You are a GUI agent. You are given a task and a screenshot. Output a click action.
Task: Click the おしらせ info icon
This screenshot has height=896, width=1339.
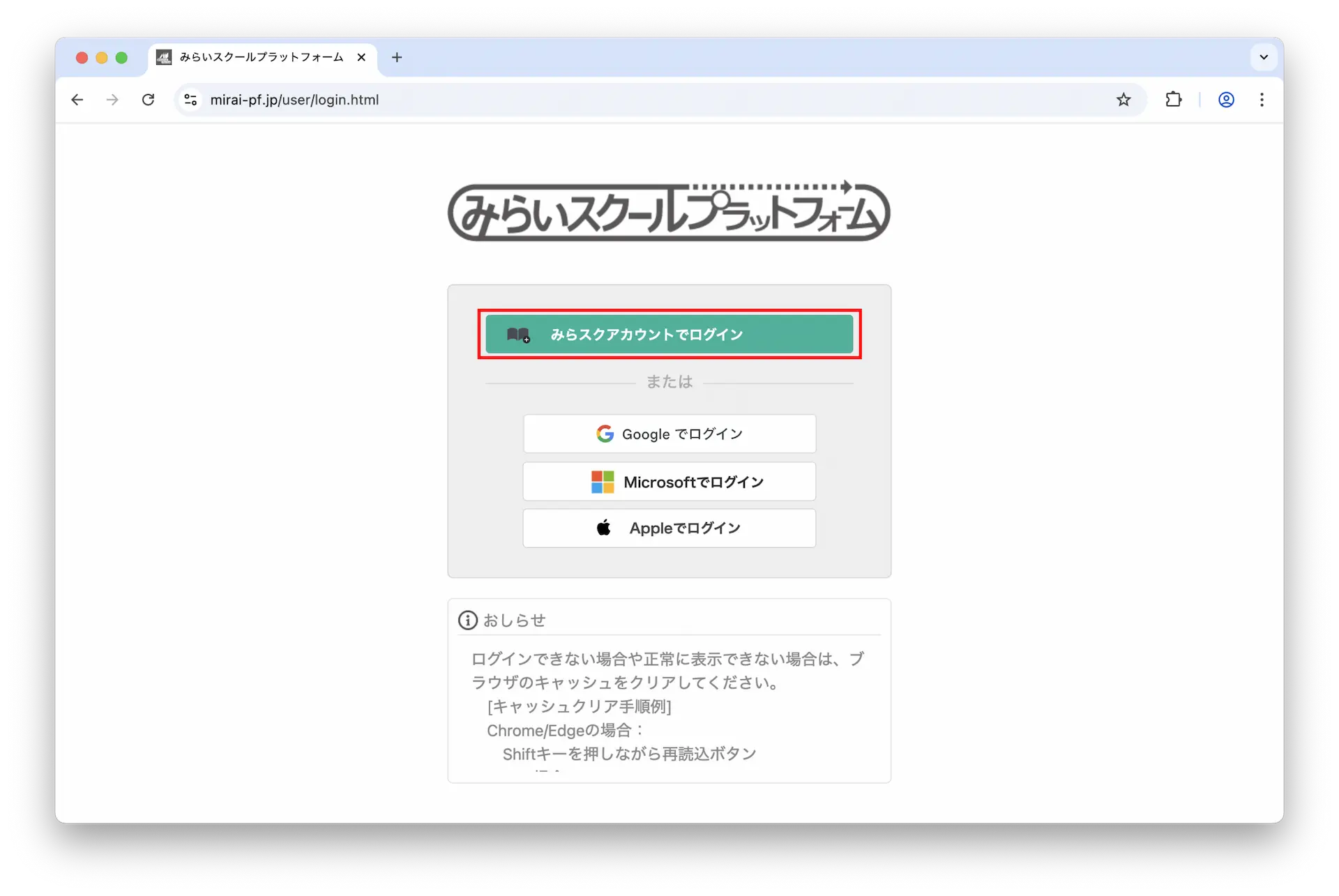[x=467, y=620]
